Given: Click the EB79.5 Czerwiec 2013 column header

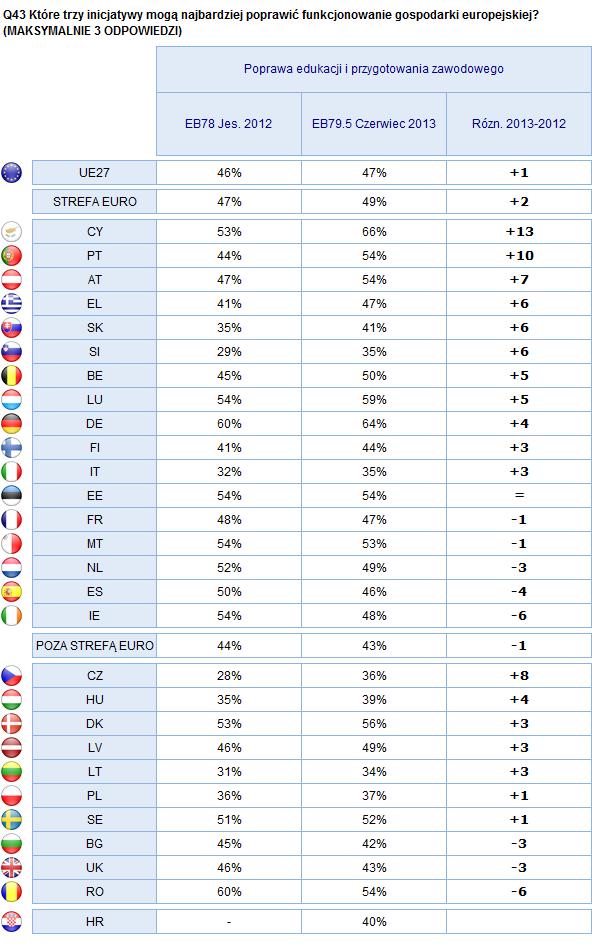Looking at the screenshot, I should [x=374, y=124].
